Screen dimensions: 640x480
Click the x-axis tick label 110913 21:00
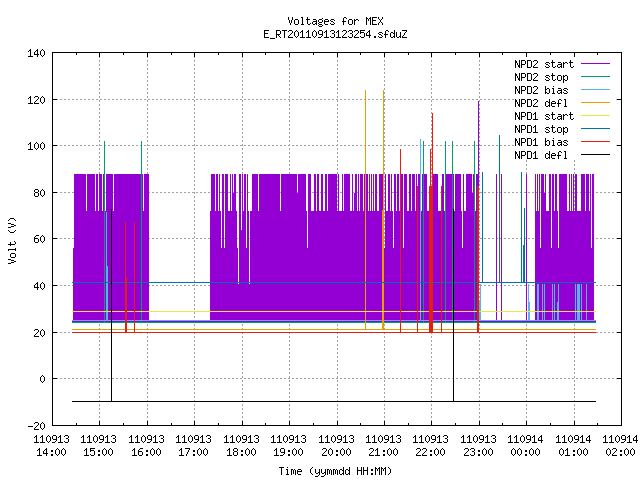coord(383,446)
